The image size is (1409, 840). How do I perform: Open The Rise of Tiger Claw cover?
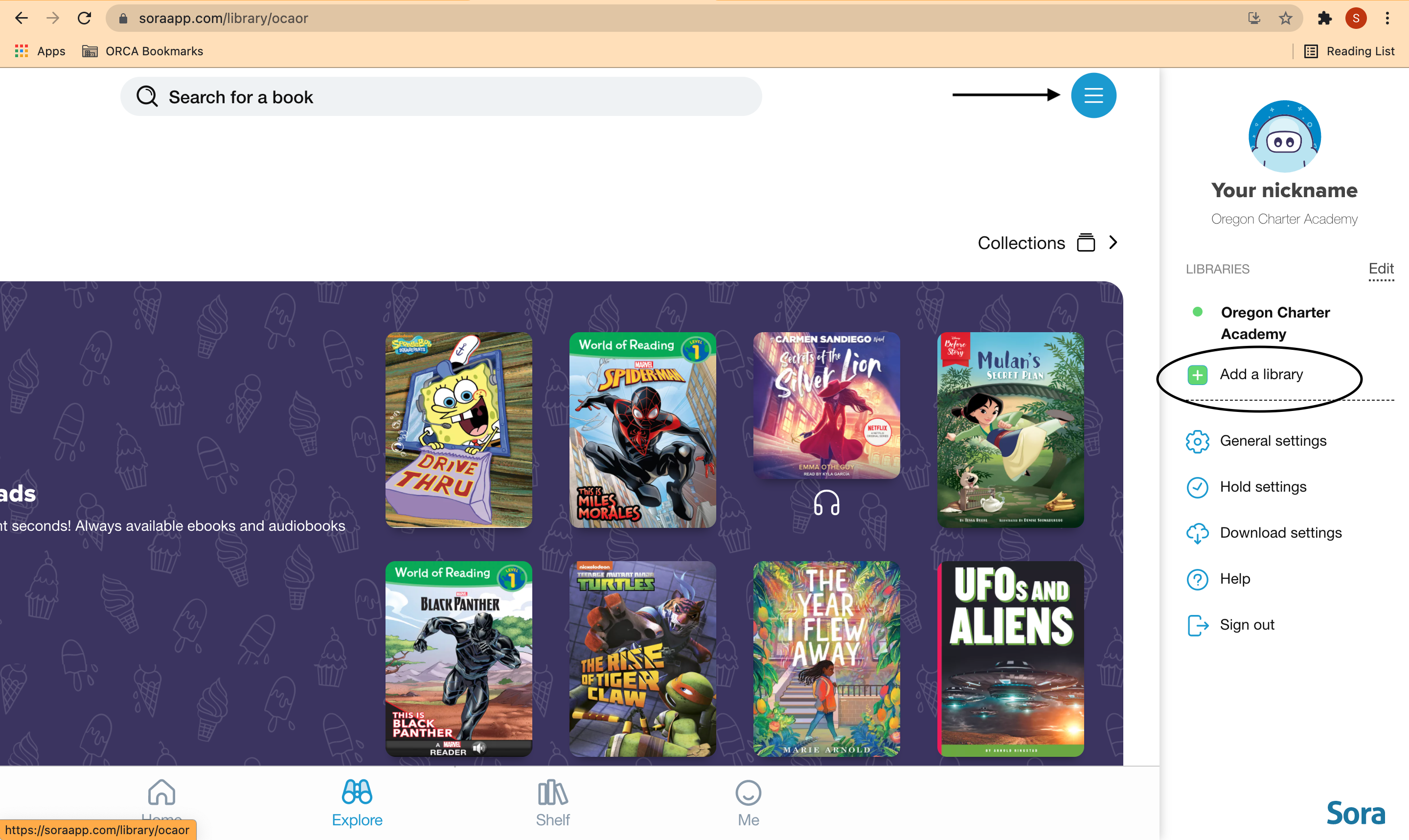coord(642,659)
